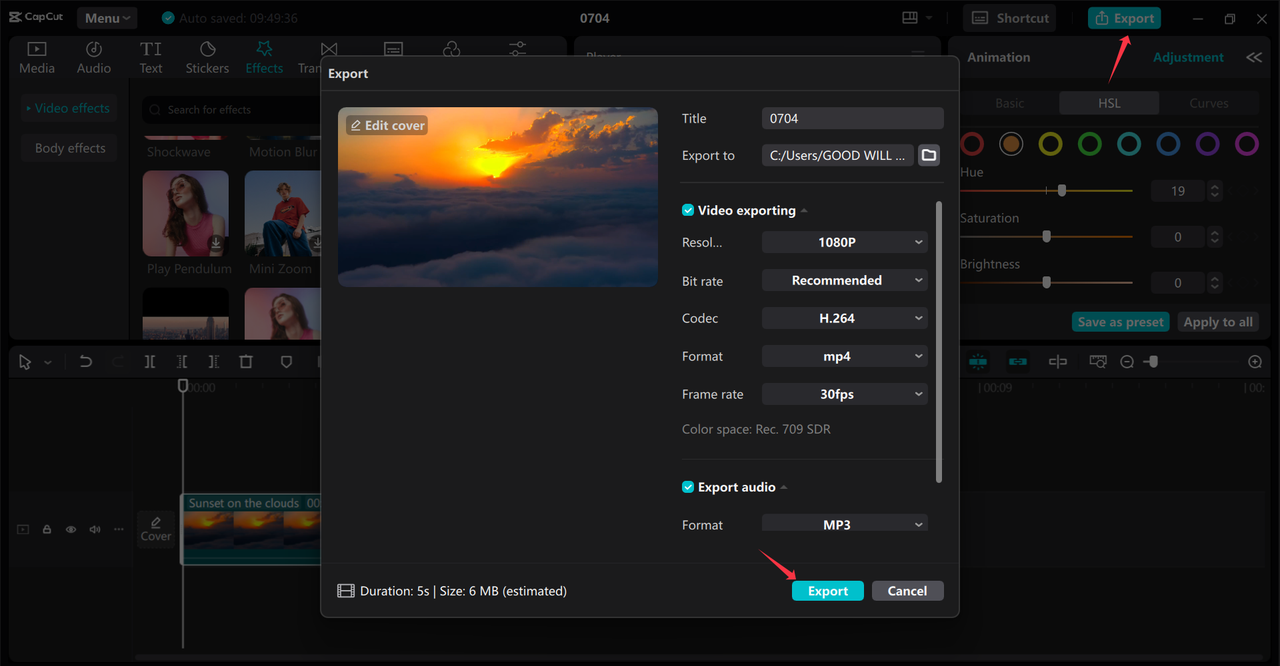Click the timeline zoom in magnifier

(1255, 362)
